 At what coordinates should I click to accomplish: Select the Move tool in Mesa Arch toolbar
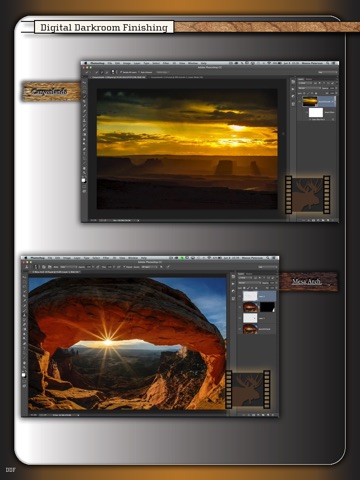[x=24, y=277]
